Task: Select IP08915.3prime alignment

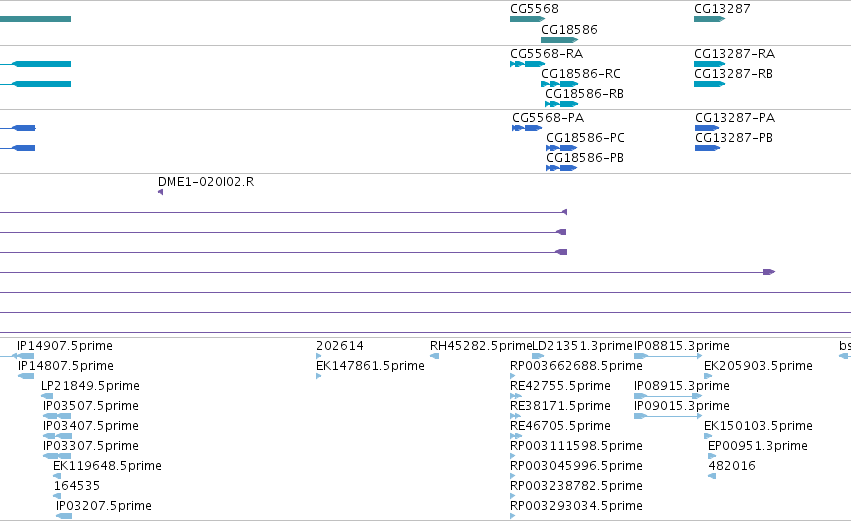Action: pos(668,396)
